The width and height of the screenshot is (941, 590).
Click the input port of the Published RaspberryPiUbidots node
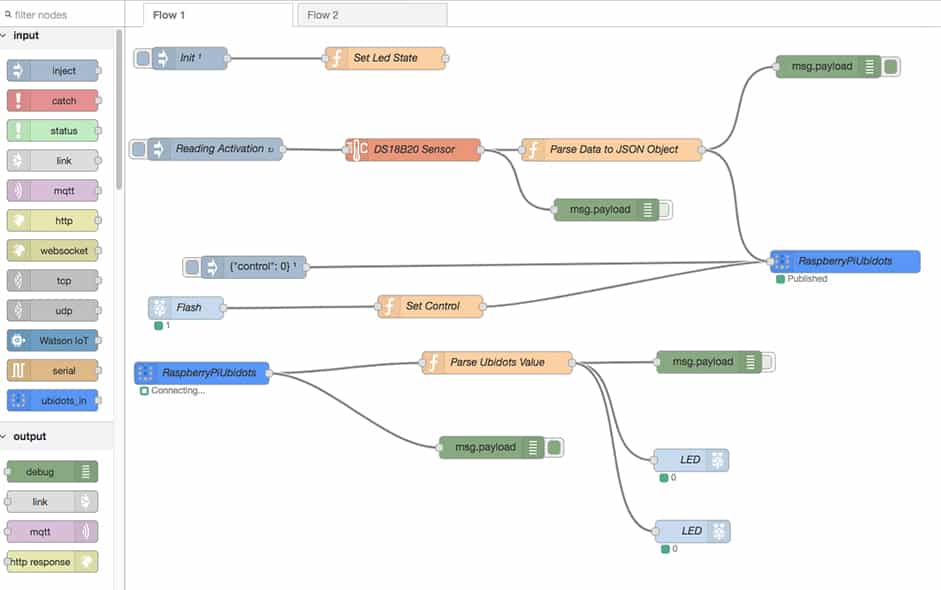click(x=770, y=261)
